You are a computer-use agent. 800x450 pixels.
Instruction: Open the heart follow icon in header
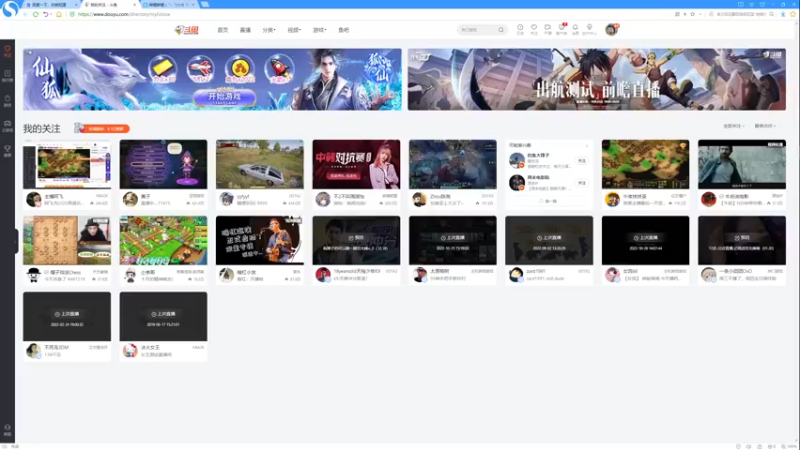coord(534,28)
